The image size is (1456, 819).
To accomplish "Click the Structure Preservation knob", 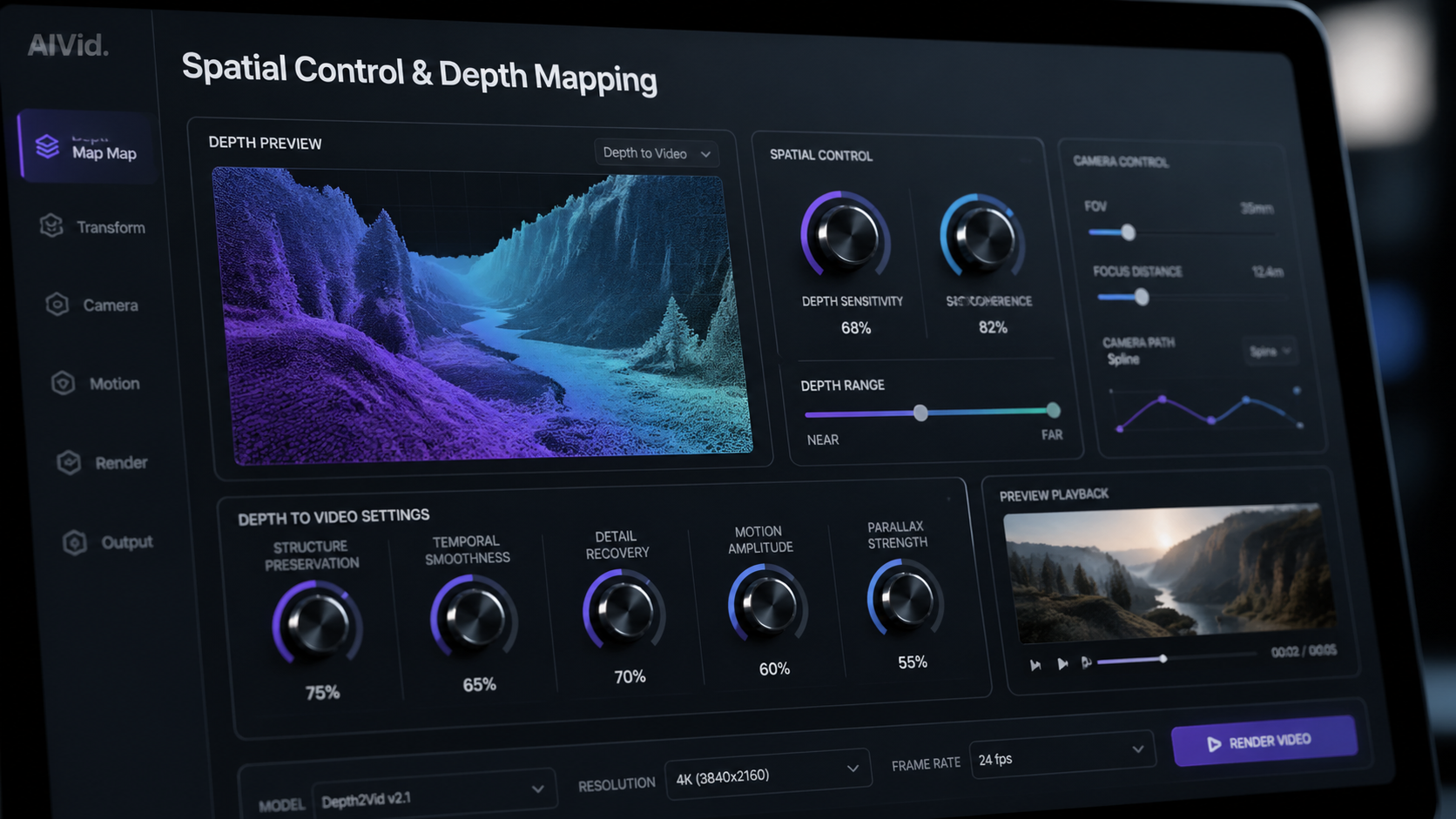I will (x=317, y=622).
